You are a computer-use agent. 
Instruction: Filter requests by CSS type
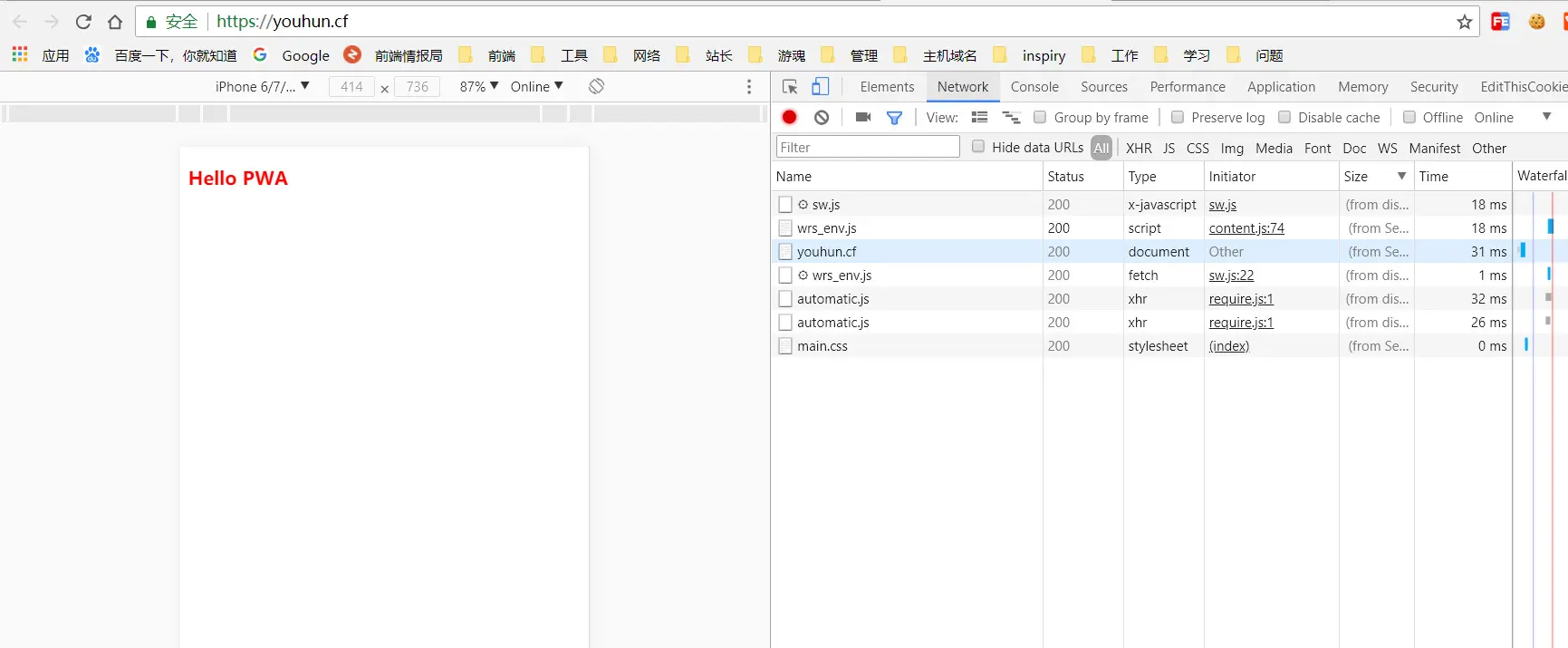tap(1198, 148)
